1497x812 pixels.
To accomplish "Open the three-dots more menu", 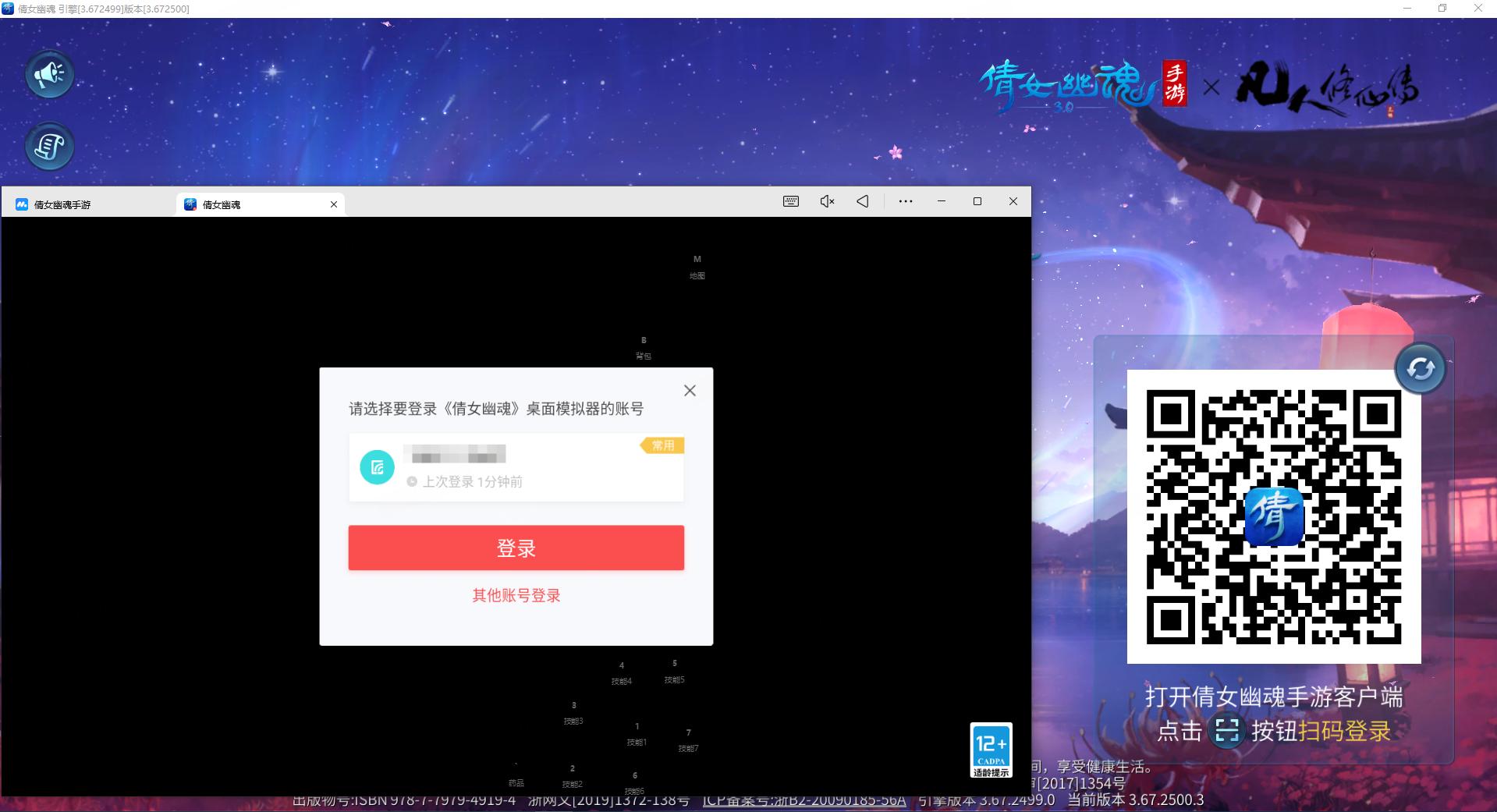I will [905, 201].
